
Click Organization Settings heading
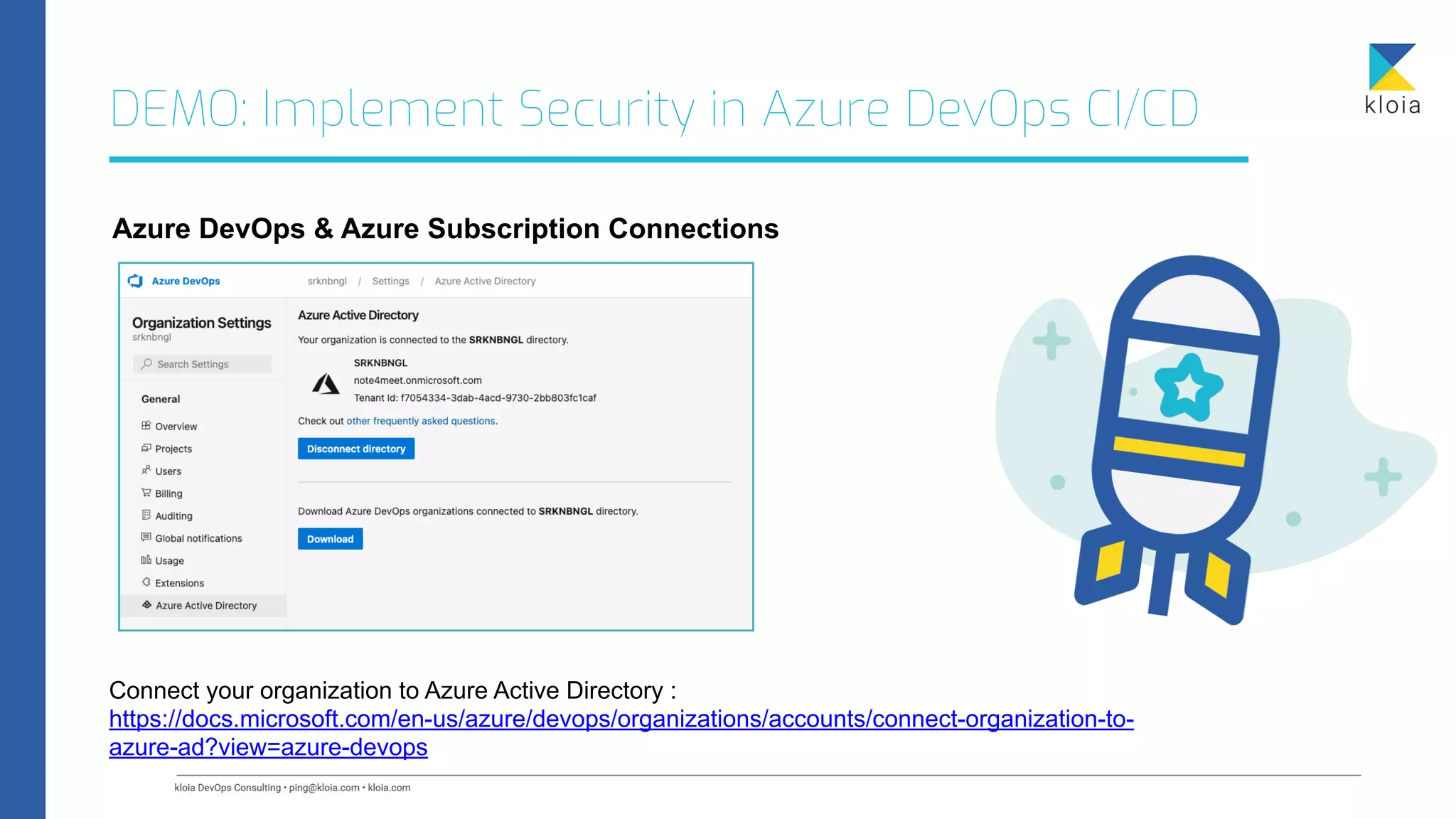point(201,323)
